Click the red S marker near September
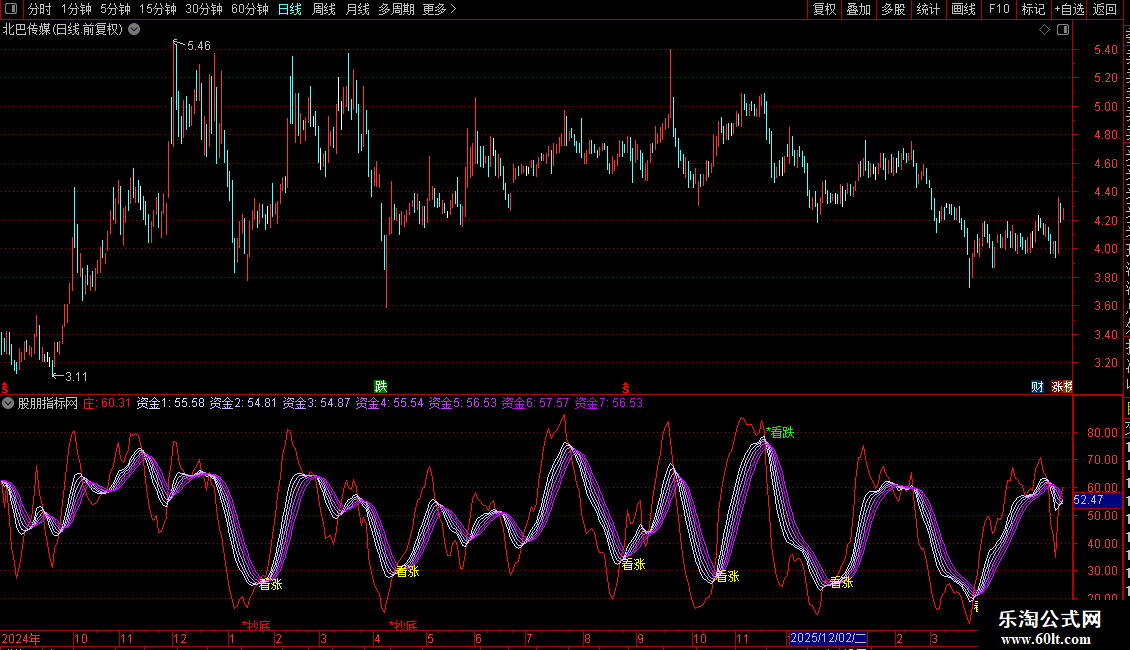 pyautogui.click(x=626, y=388)
